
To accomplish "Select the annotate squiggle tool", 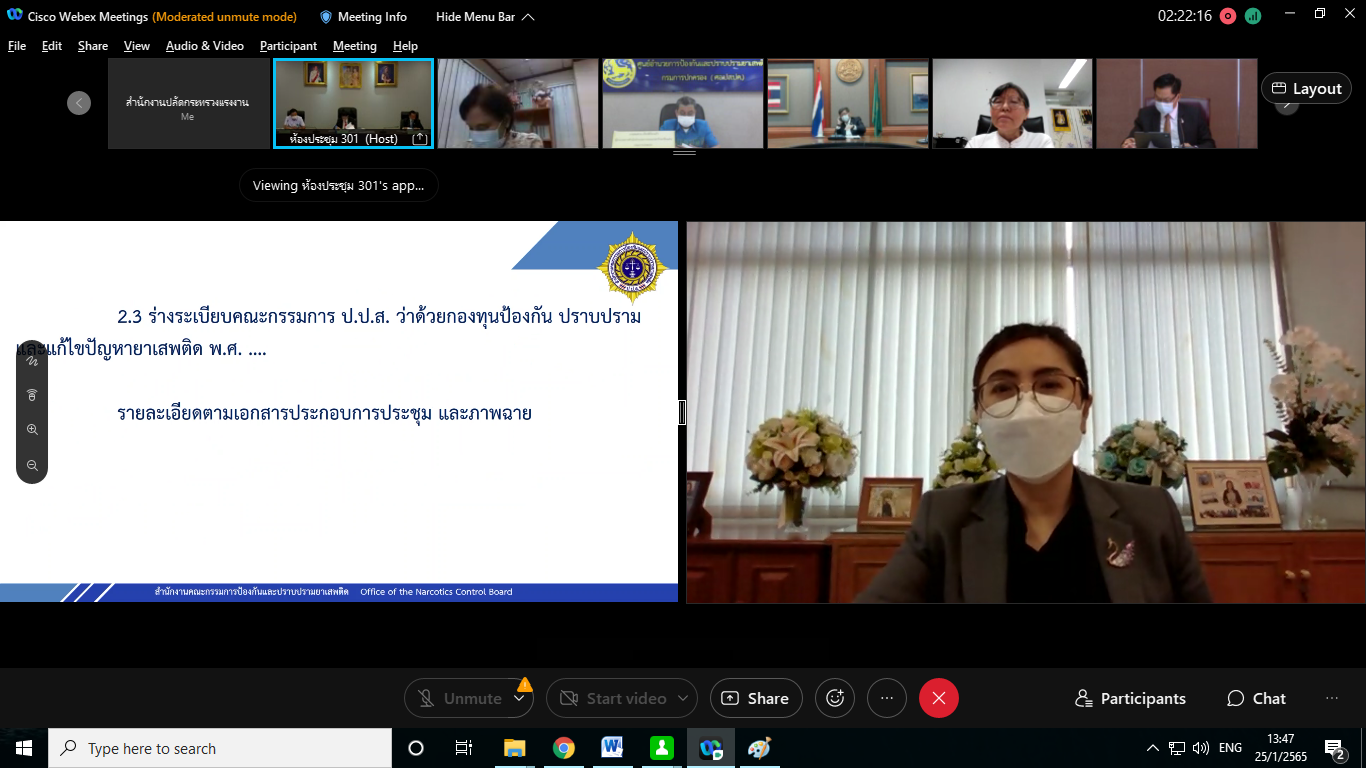I will coord(32,361).
